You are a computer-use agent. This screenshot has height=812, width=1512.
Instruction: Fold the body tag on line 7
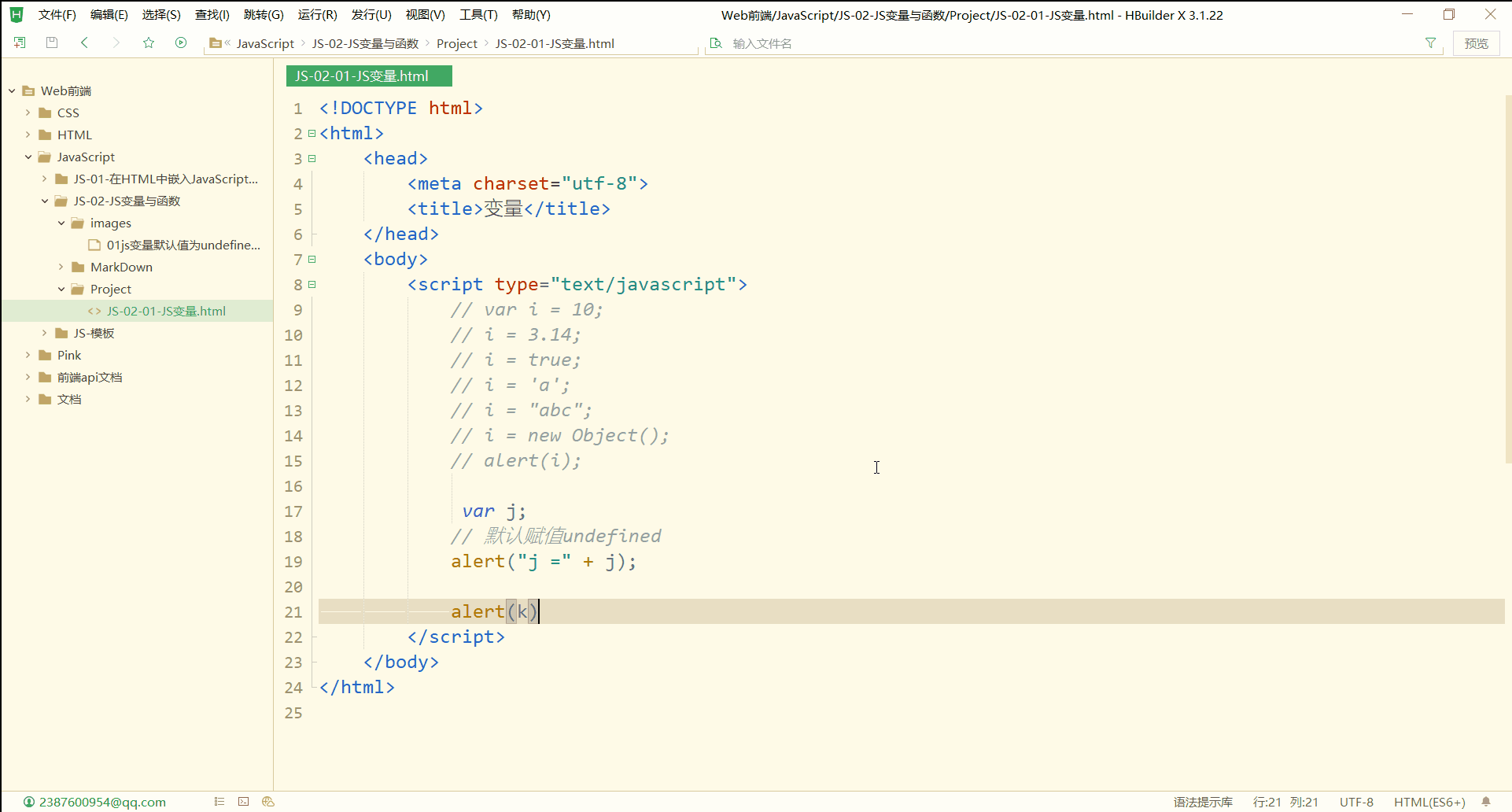point(312,259)
